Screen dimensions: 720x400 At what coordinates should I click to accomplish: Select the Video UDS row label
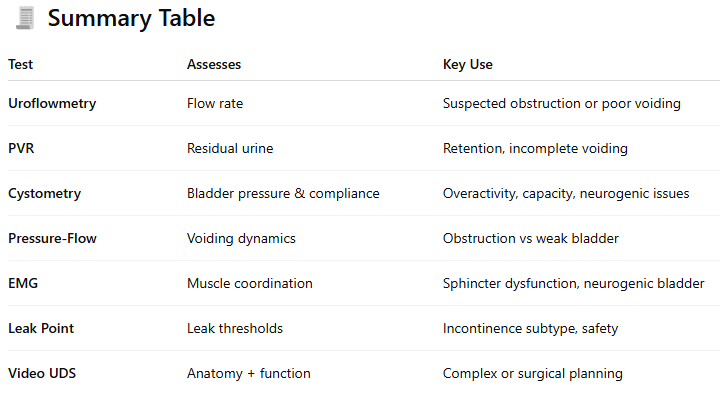(x=42, y=373)
